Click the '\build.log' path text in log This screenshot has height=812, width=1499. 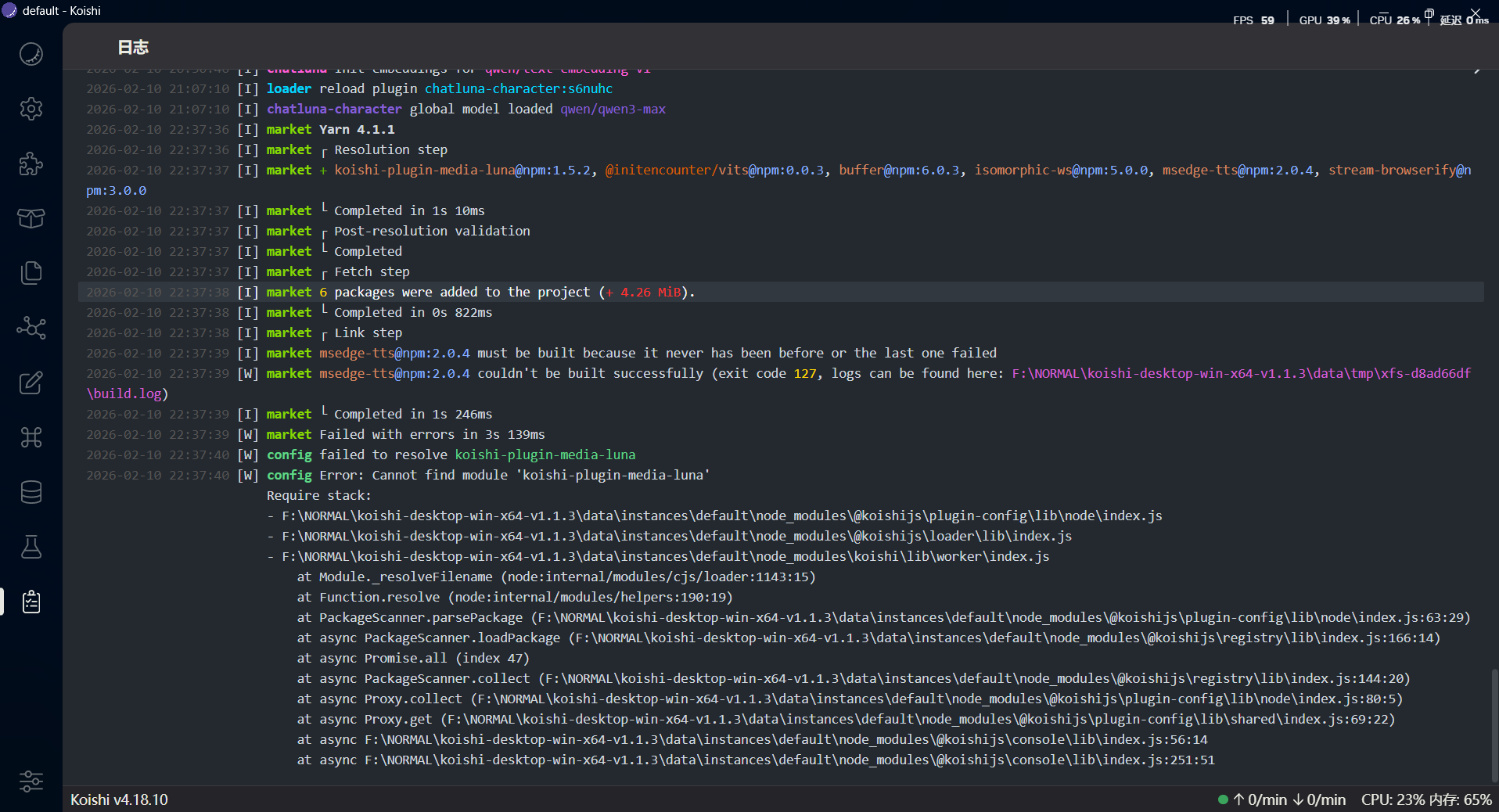pyautogui.click(x=125, y=393)
